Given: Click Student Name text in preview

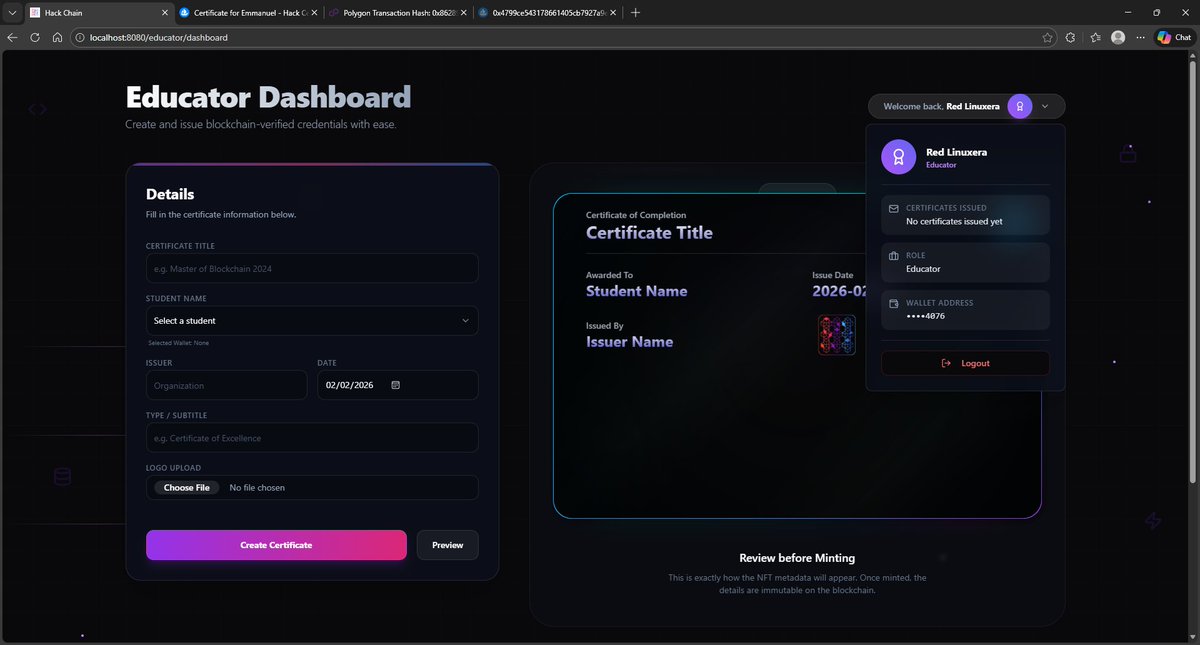Looking at the screenshot, I should (637, 291).
